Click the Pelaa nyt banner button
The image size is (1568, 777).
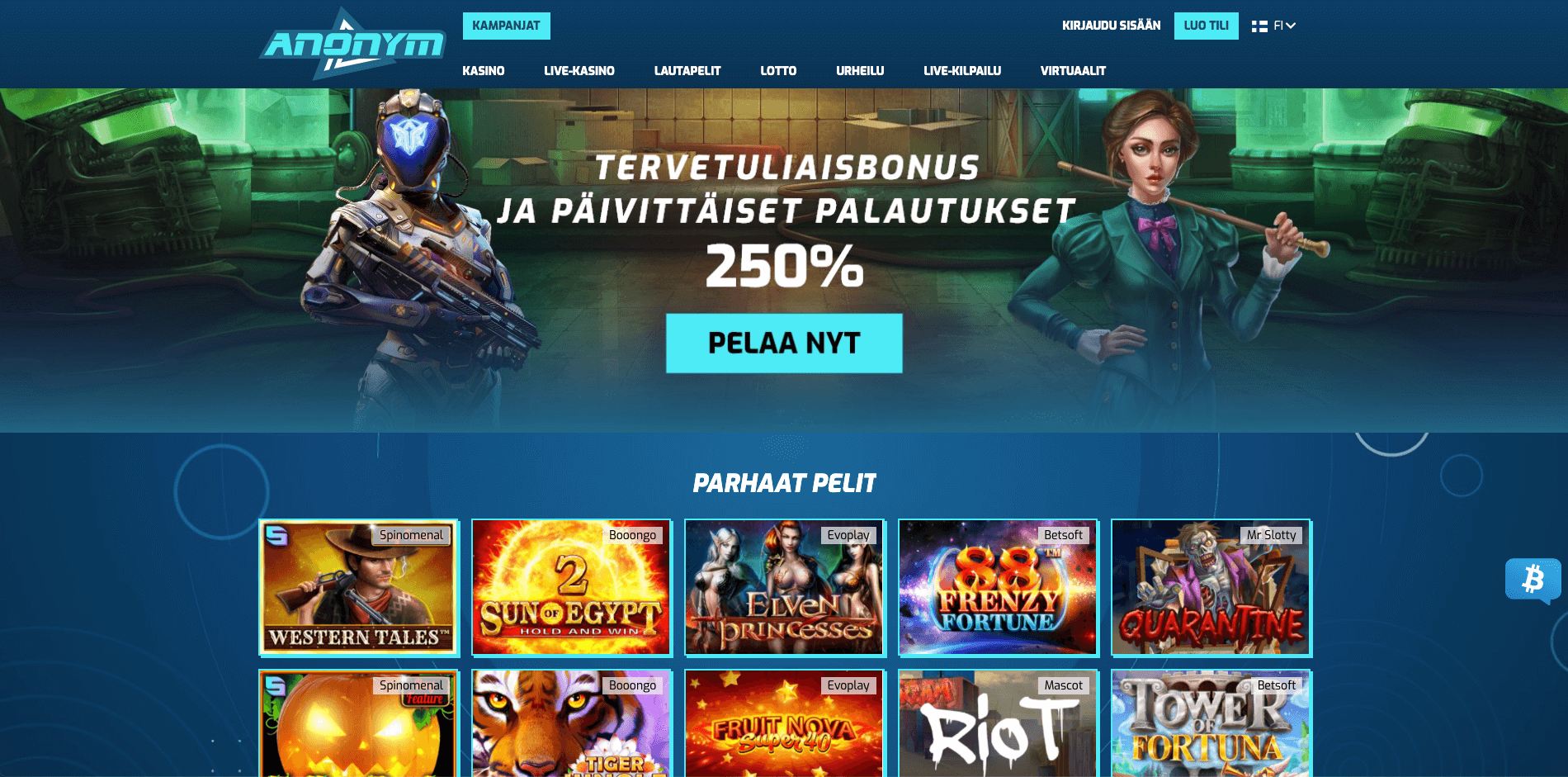point(784,343)
